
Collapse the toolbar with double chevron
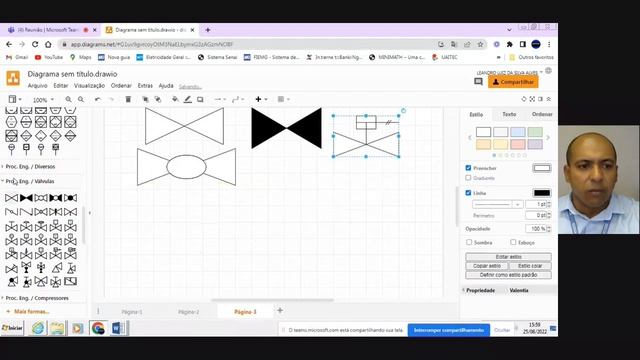(549, 99)
